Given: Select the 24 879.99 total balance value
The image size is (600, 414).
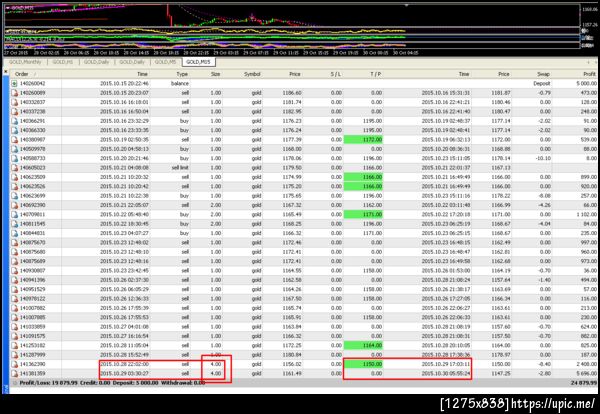Looking at the screenshot, I should 584,383.
